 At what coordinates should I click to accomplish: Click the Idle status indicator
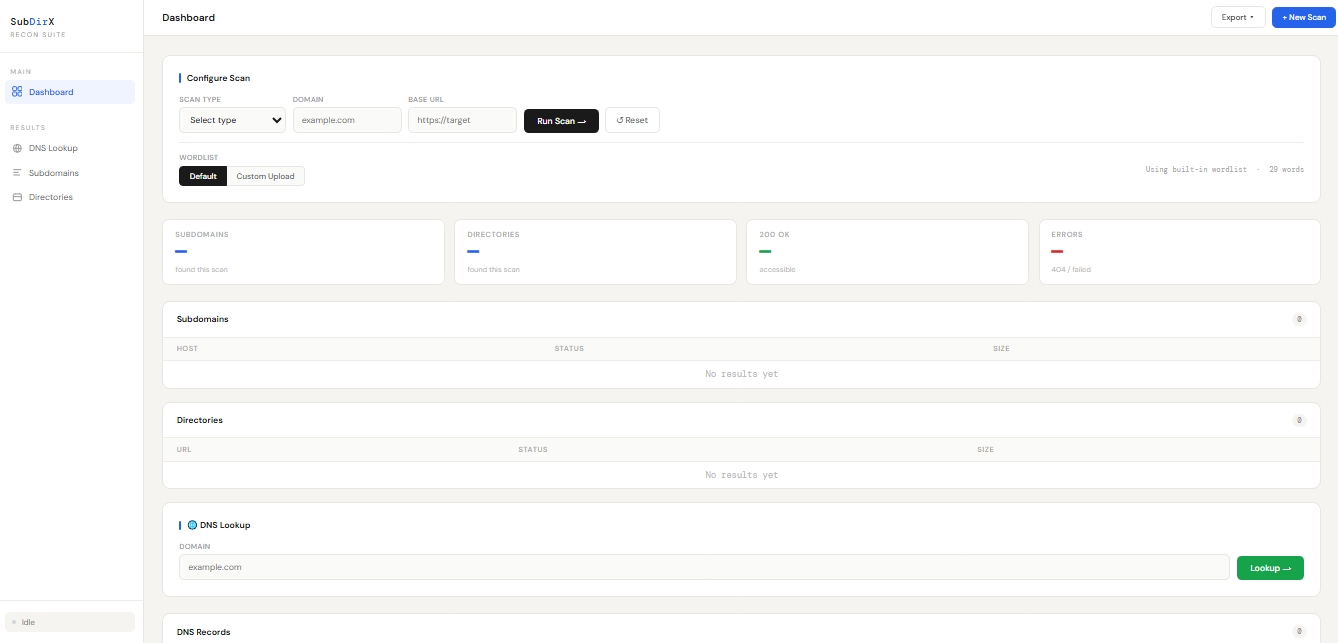pyautogui.click(x=70, y=622)
